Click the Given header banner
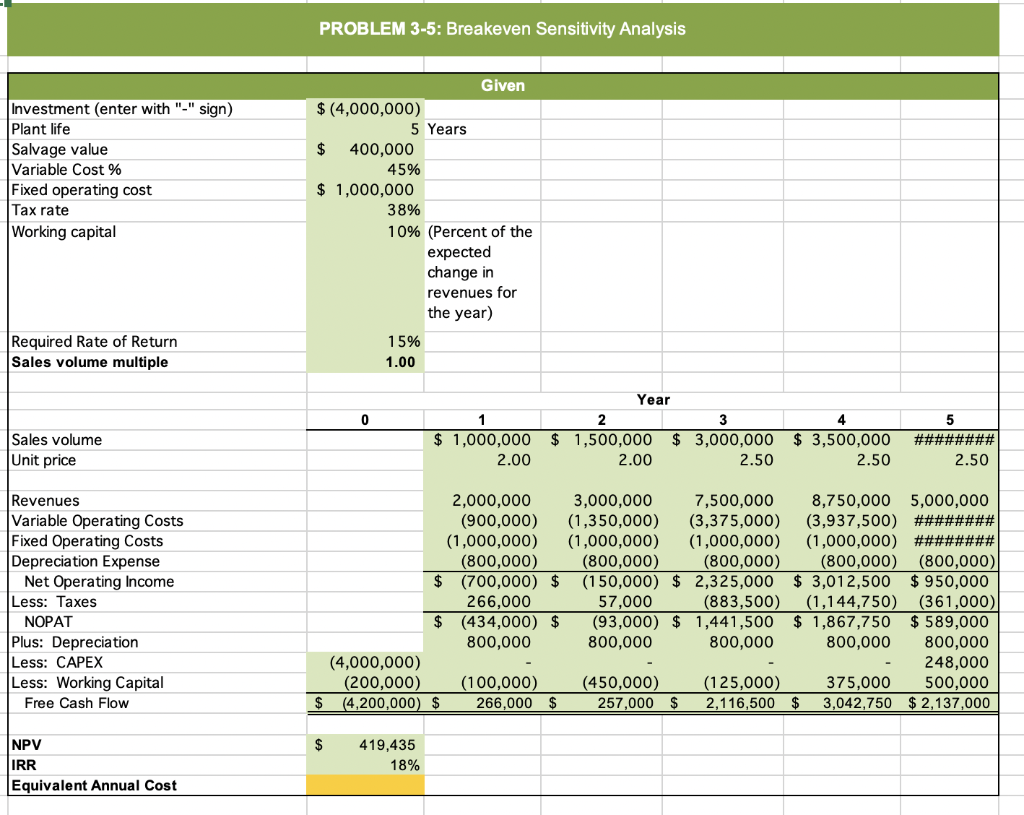The height and width of the screenshot is (815, 1024). [503, 86]
